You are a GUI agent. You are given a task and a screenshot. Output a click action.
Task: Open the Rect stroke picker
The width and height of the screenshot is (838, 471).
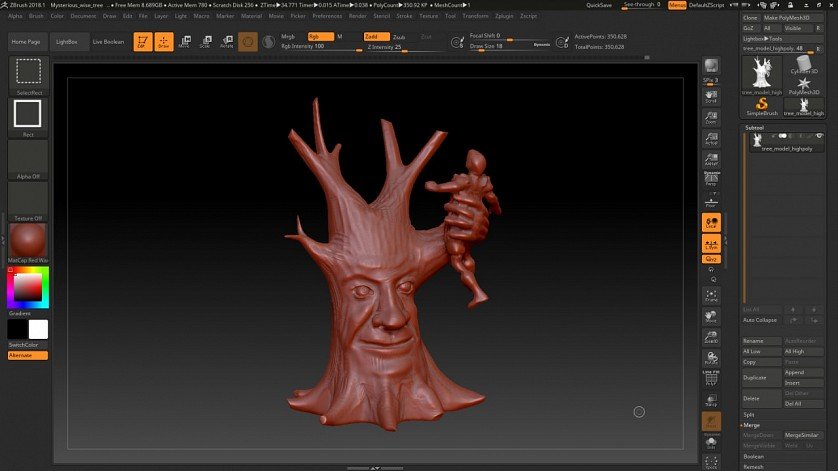coord(28,118)
